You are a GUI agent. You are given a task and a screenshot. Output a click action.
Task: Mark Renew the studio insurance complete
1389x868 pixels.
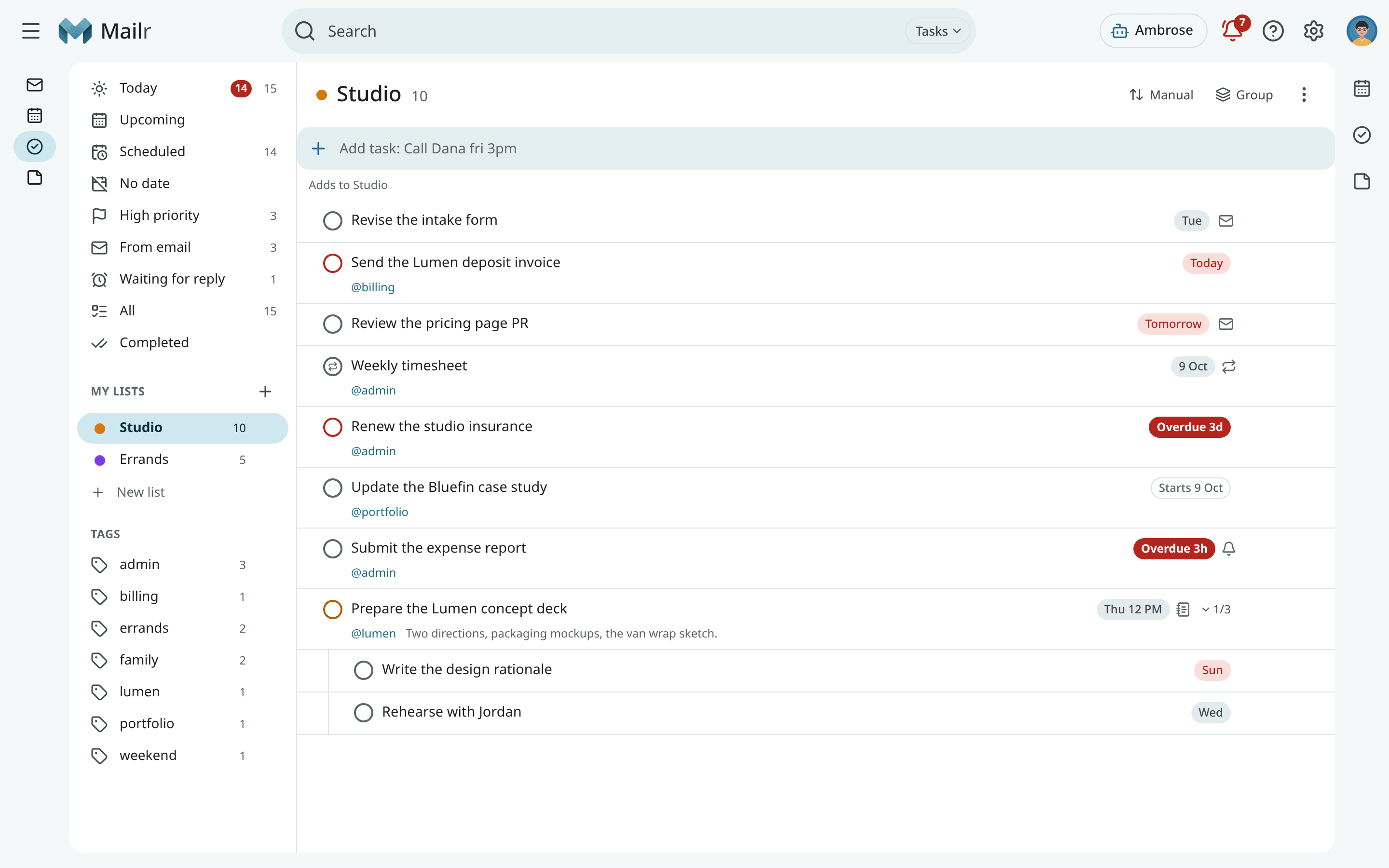[x=332, y=427]
